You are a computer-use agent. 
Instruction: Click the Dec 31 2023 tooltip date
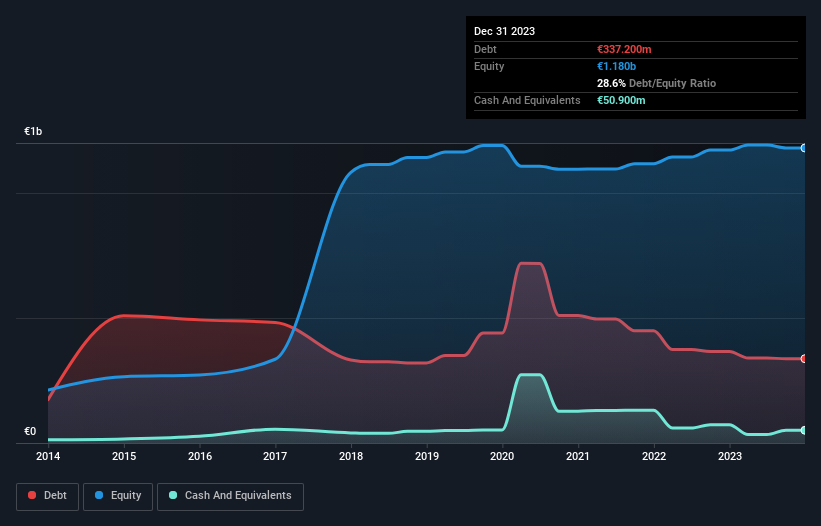click(x=504, y=31)
